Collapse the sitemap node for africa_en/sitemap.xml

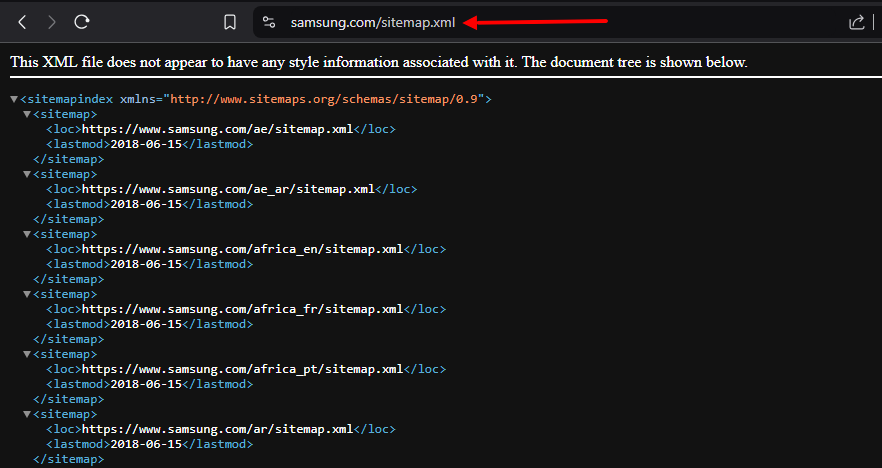point(26,235)
